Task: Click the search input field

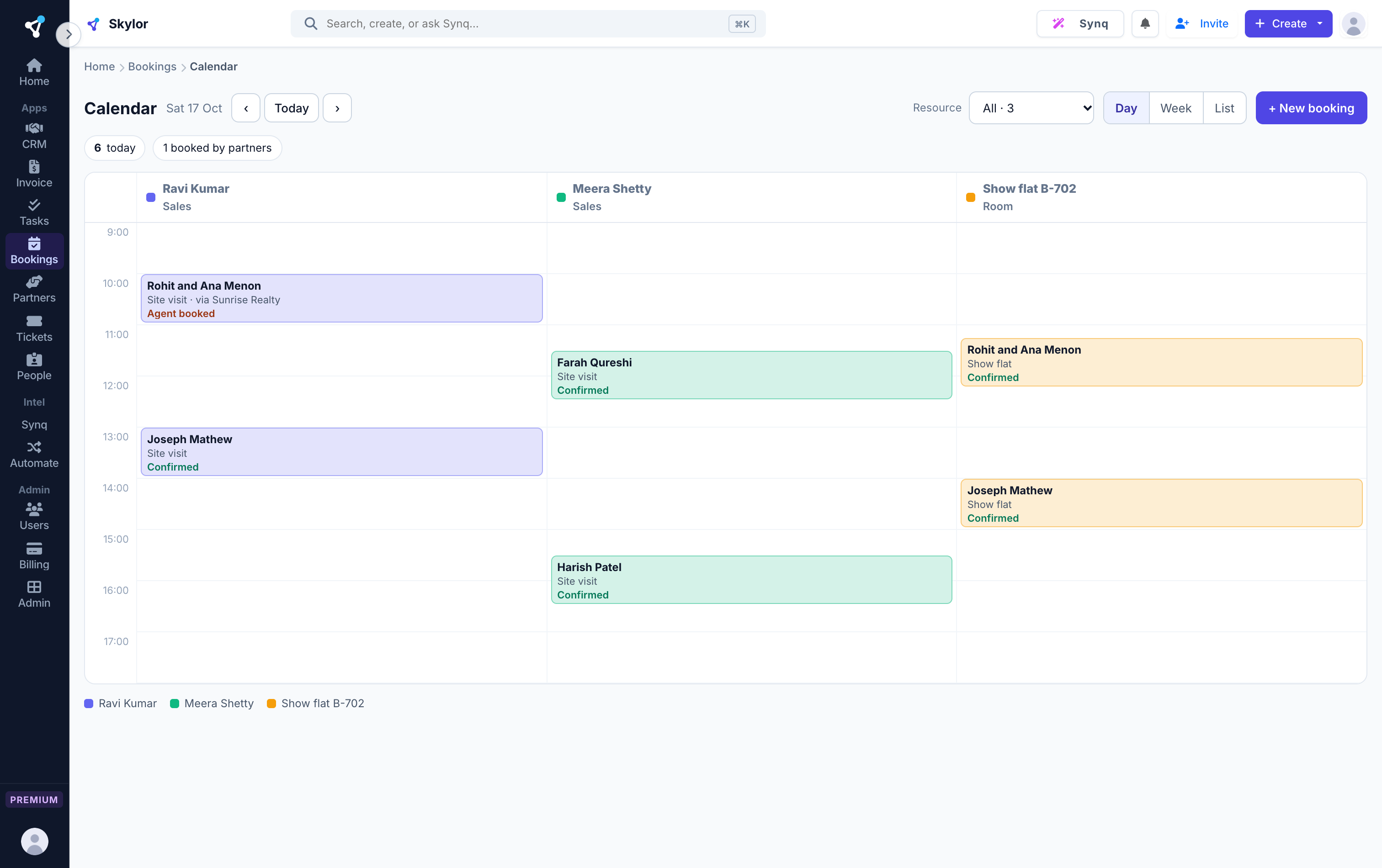Action: (x=527, y=23)
